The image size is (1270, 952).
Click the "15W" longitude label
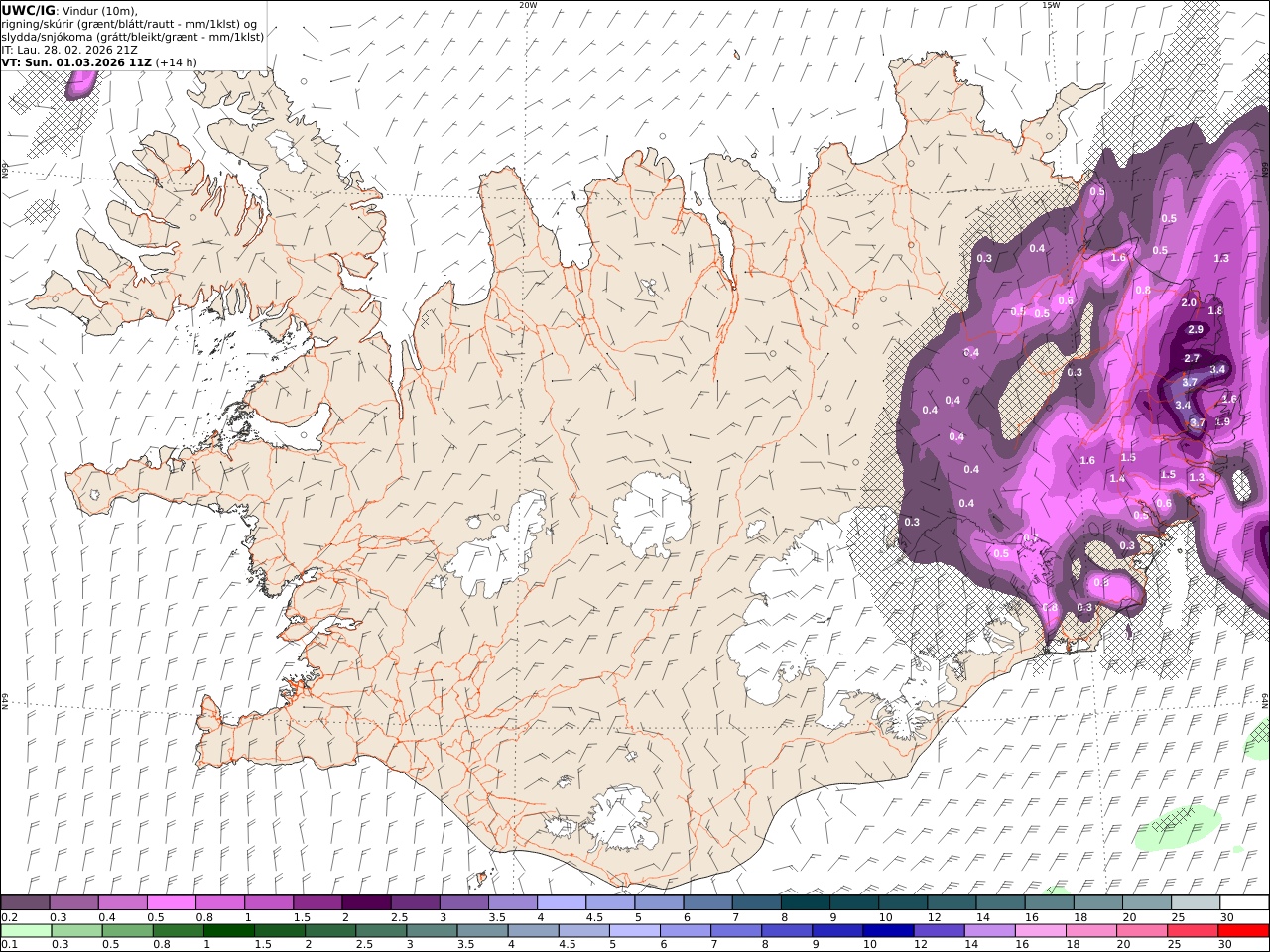pos(1051,5)
